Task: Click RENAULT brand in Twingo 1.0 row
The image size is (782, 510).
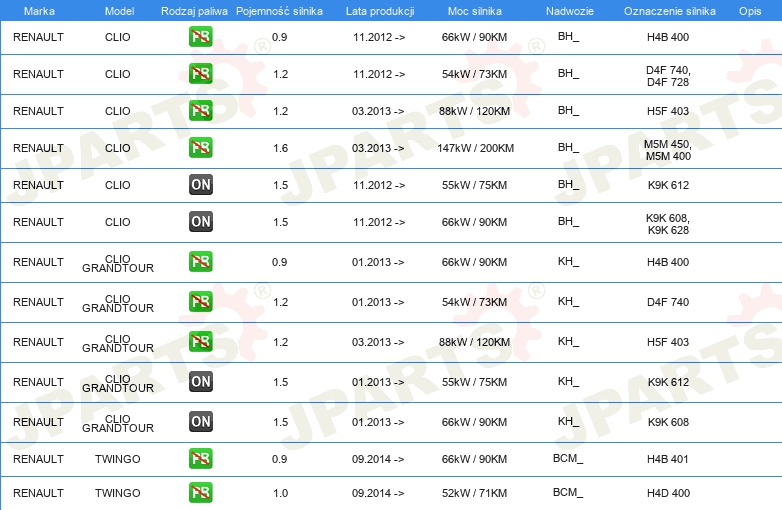Action: tap(38, 493)
